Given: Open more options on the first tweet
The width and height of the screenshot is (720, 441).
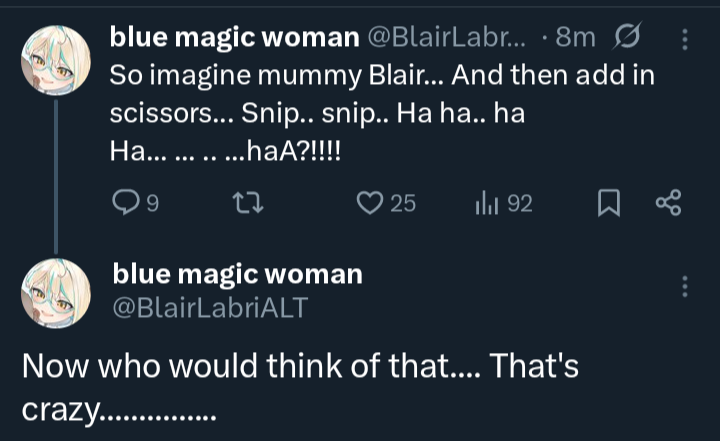Looking at the screenshot, I should (685, 39).
